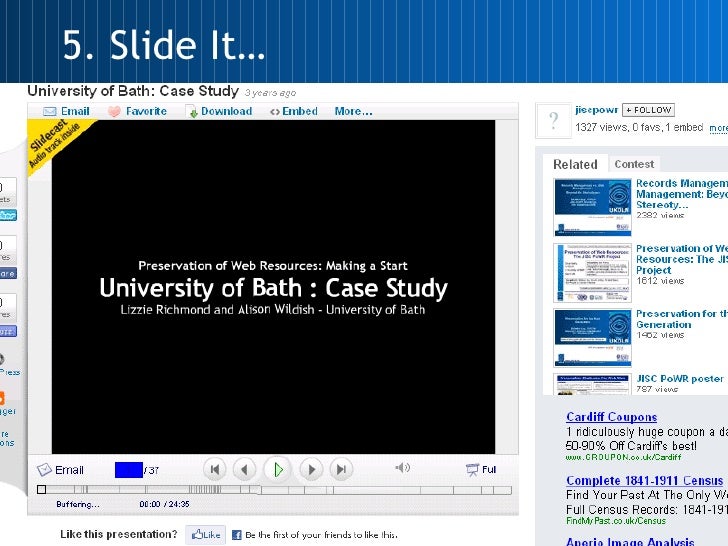
Task: Open Preservation of Web Resources thumbnail
Action: click(x=592, y=273)
